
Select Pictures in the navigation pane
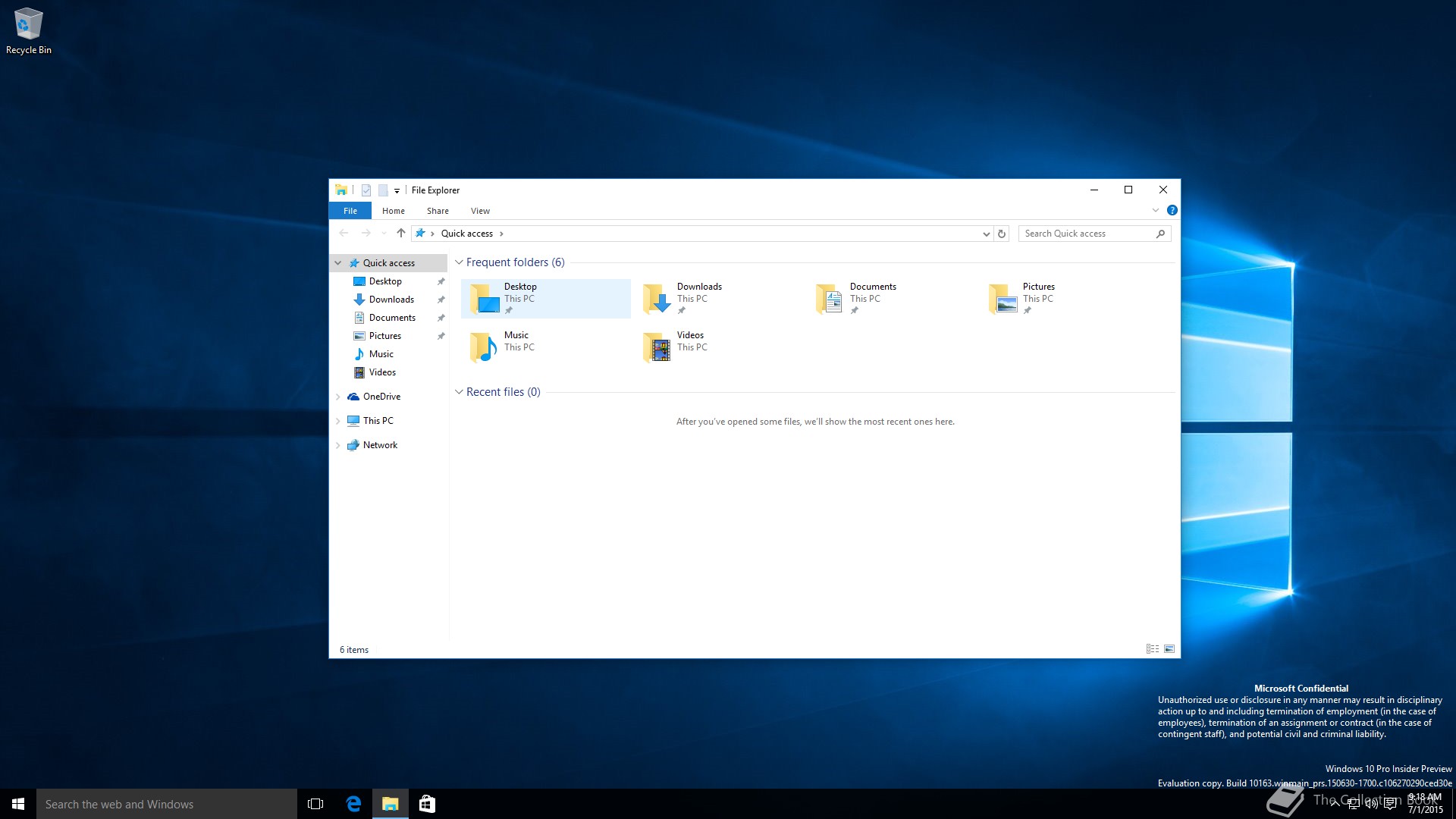click(385, 336)
